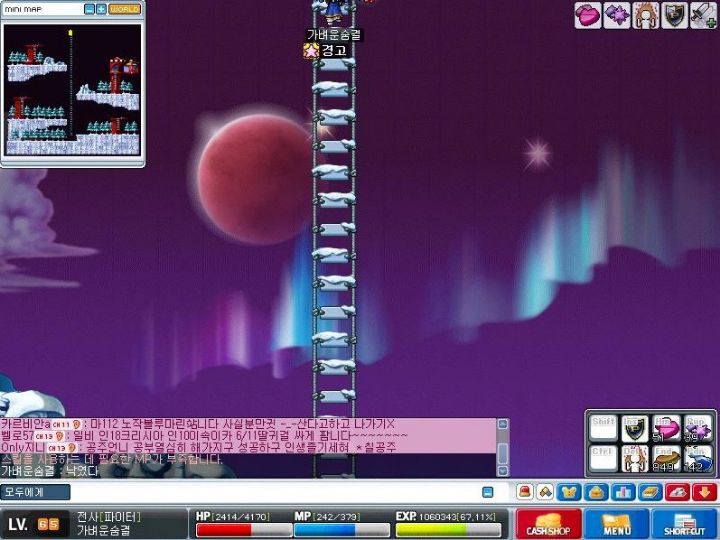Click the mini map terrain preview
The height and width of the screenshot is (540, 720).
click(x=73, y=90)
